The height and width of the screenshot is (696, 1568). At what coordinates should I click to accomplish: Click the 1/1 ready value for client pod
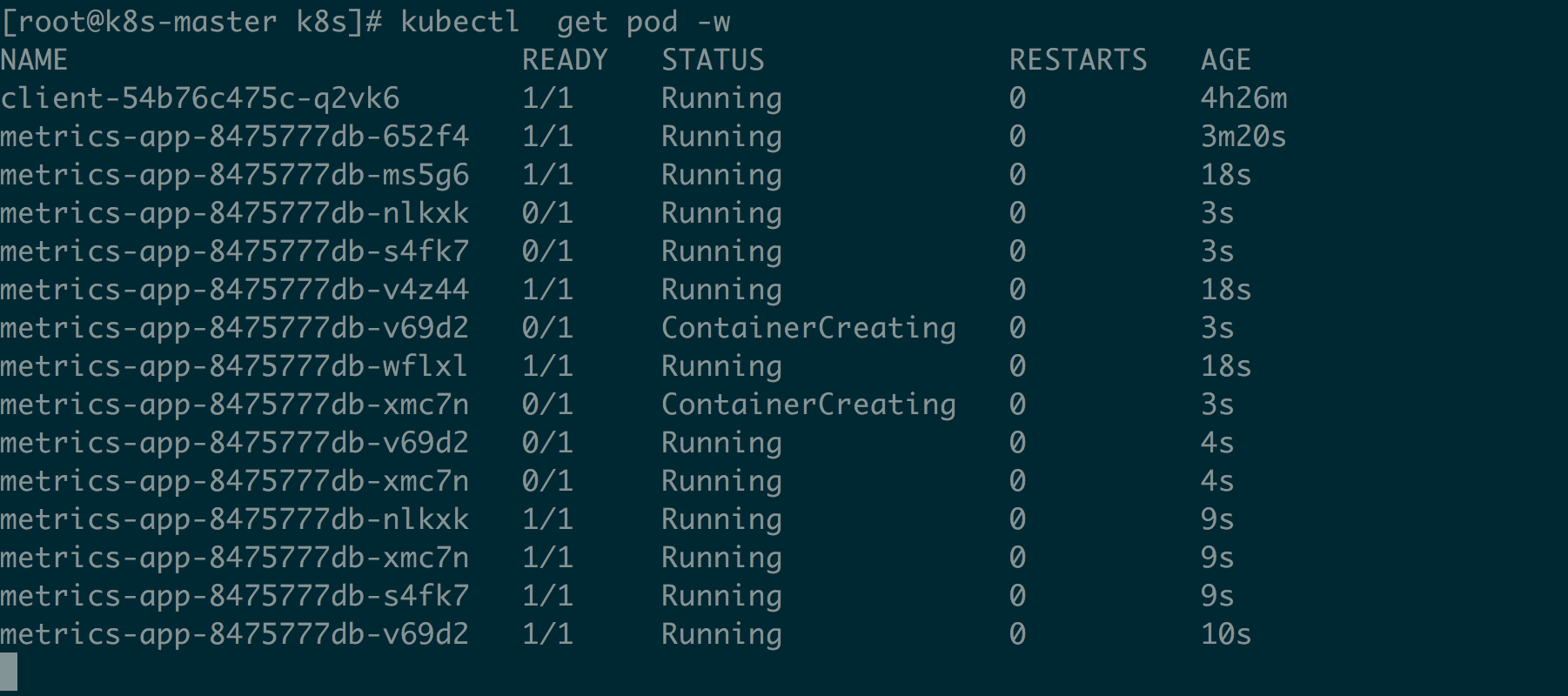[x=546, y=98]
